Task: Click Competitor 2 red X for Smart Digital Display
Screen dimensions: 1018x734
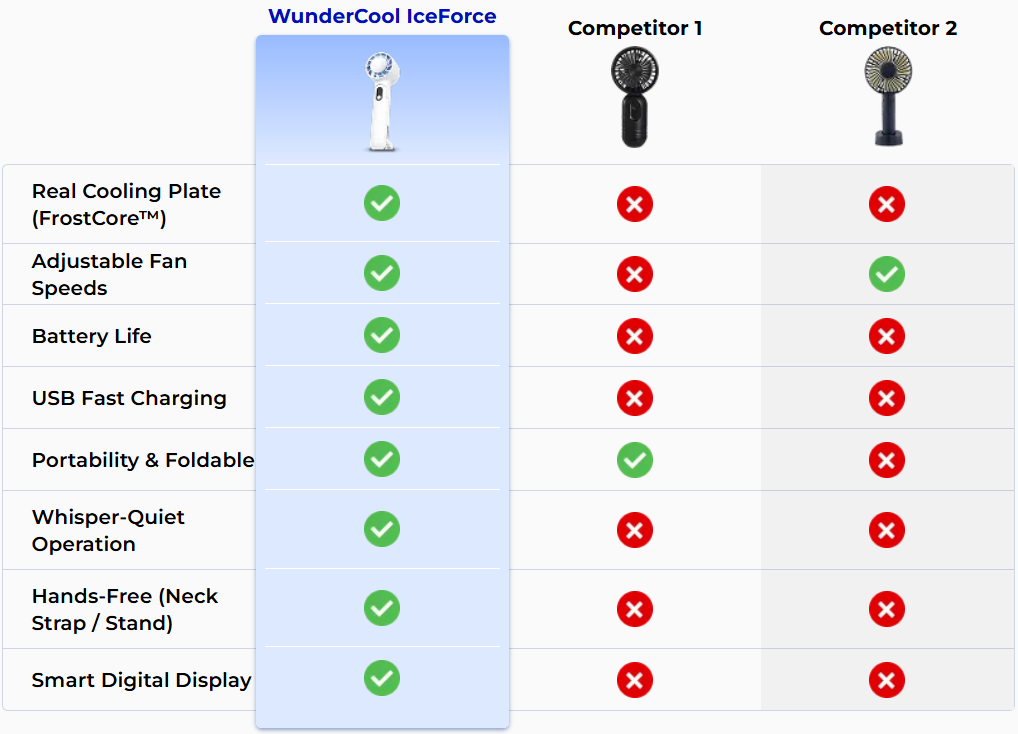Action: 887,680
